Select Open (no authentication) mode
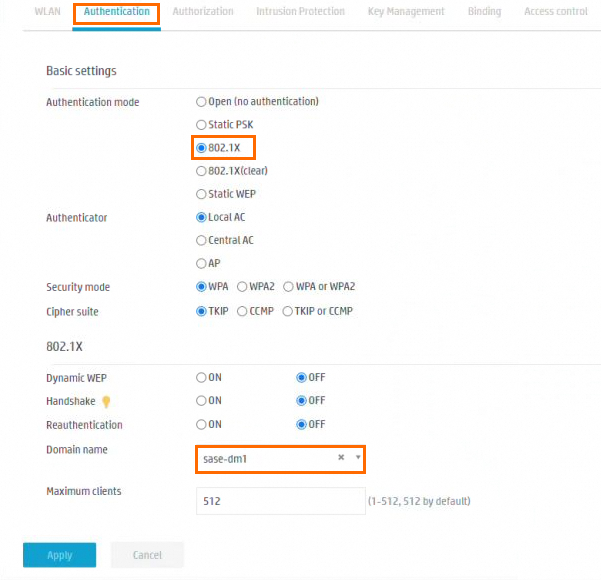This screenshot has height=580, width=601. [x=201, y=102]
